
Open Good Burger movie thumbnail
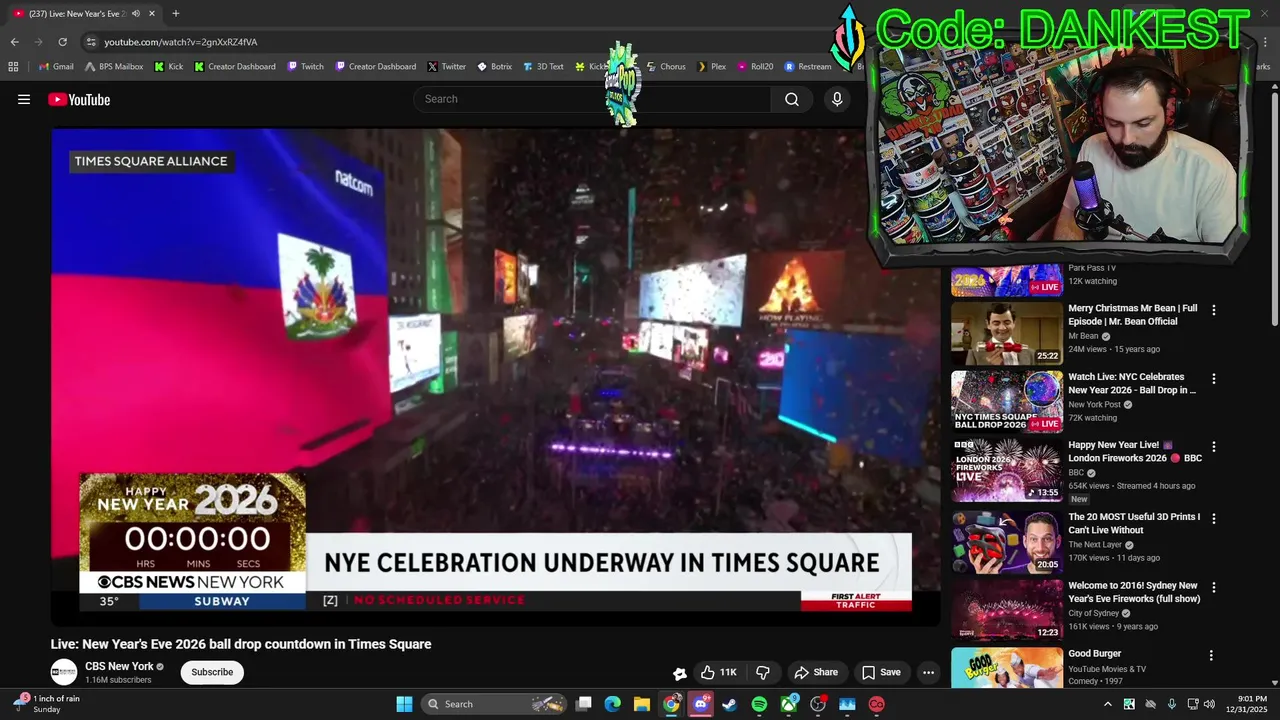(x=1007, y=668)
